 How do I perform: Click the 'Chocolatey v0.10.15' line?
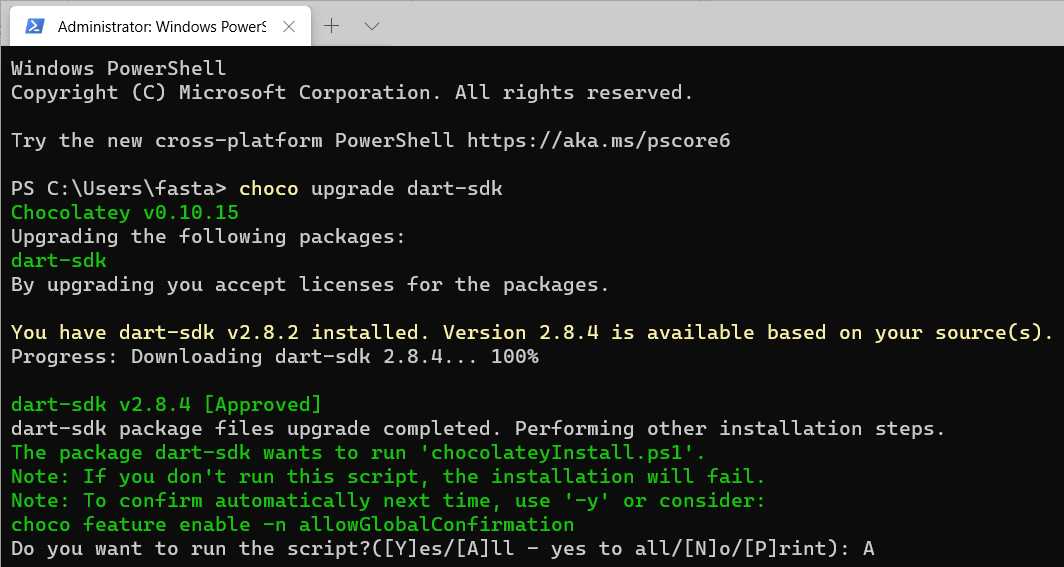125,212
